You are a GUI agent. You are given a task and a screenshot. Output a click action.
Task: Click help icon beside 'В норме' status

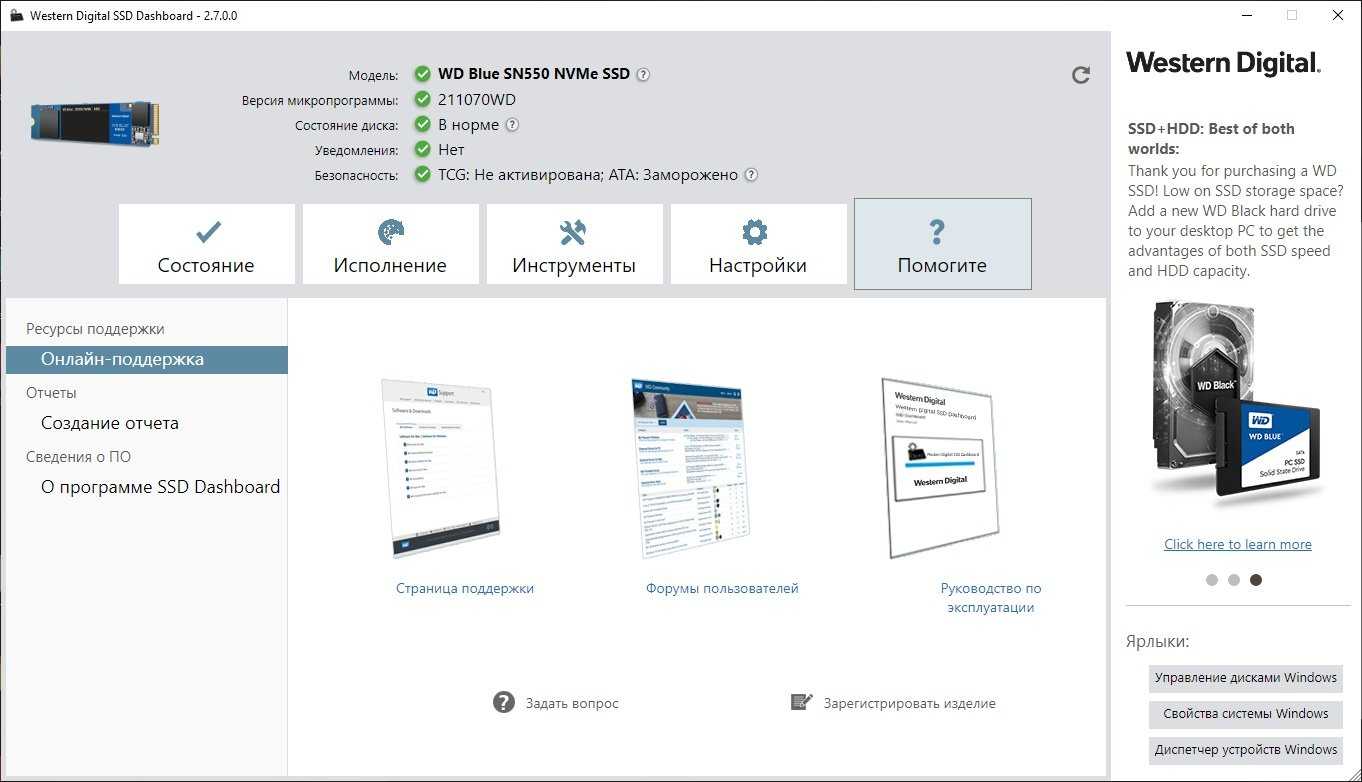[x=512, y=125]
